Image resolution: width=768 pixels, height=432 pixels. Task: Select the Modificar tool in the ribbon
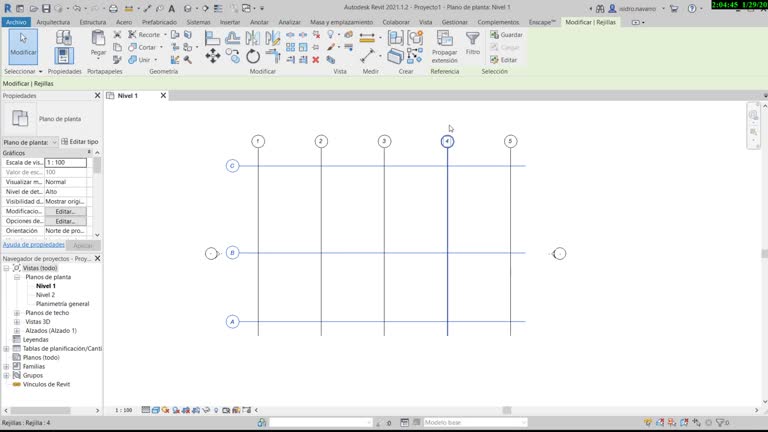22,45
